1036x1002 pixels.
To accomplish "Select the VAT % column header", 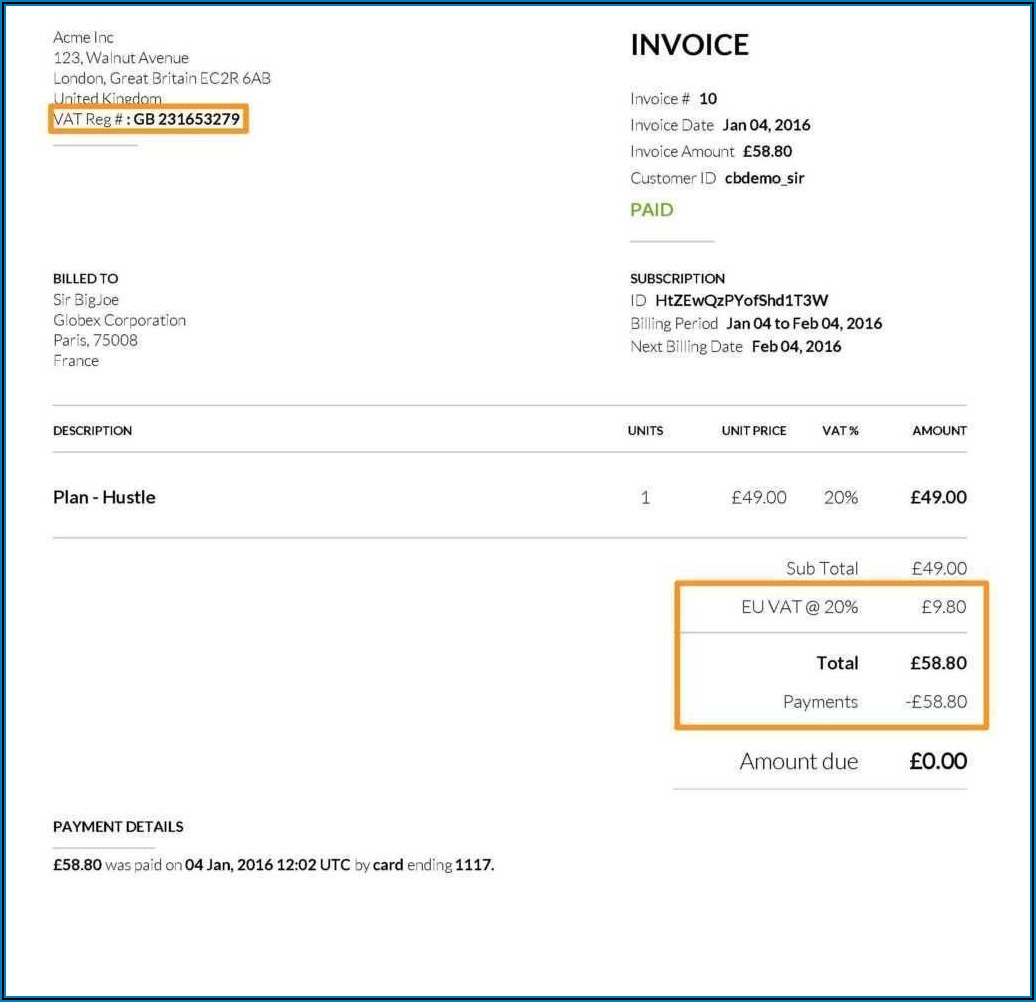I will pyautogui.click(x=840, y=431).
